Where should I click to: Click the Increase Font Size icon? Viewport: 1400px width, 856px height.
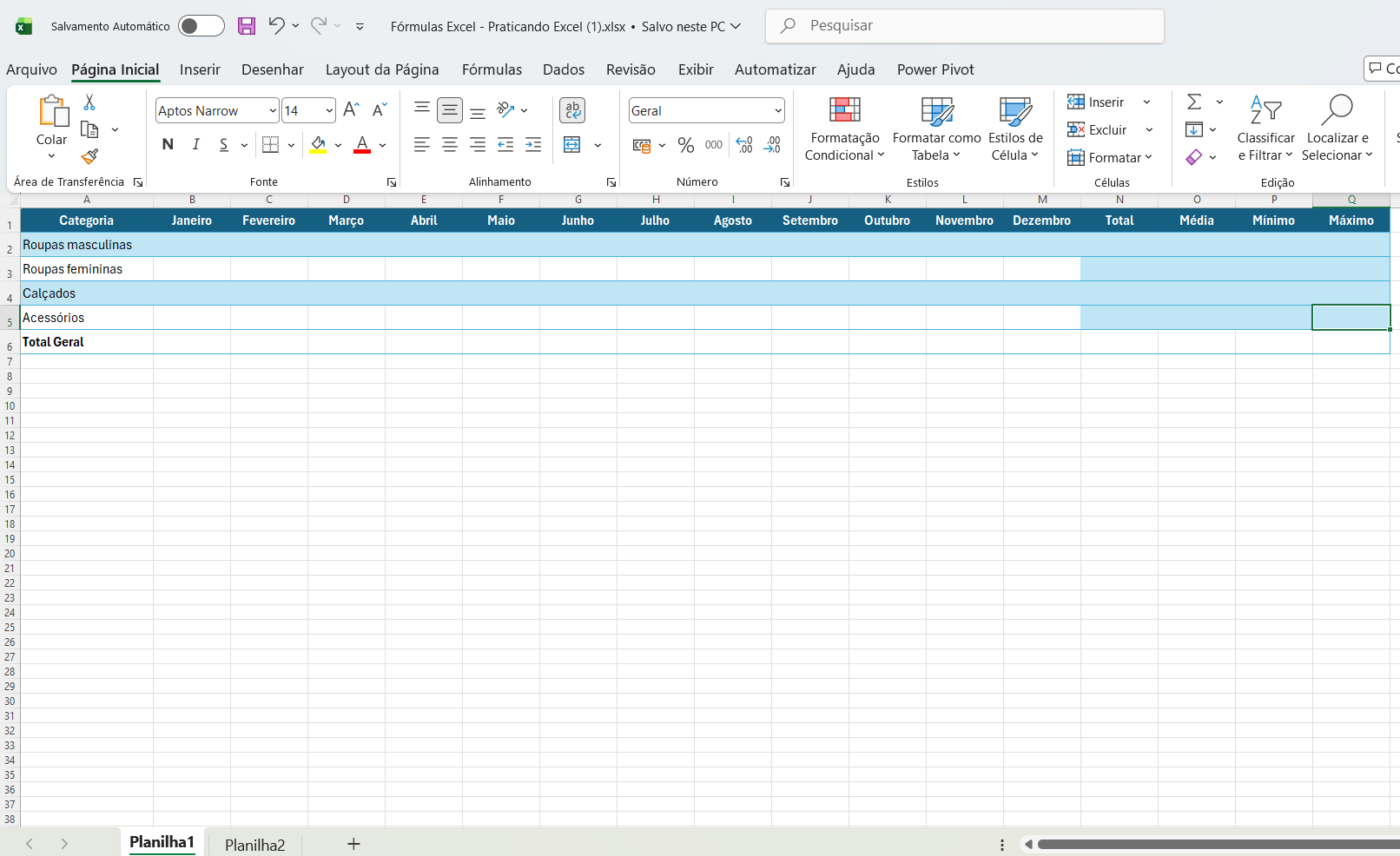point(351,110)
